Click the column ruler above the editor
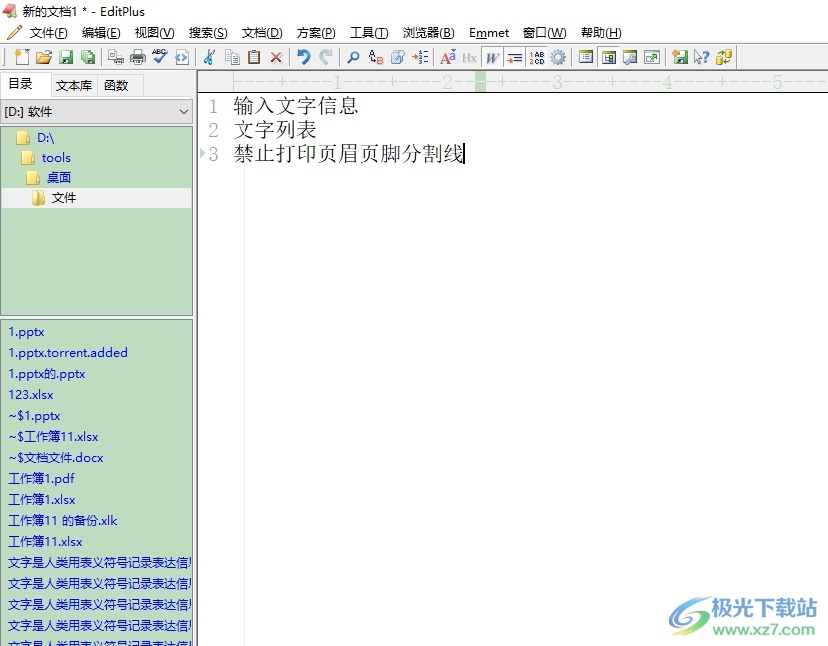The height and width of the screenshot is (646, 828). click(x=512, y=82)
